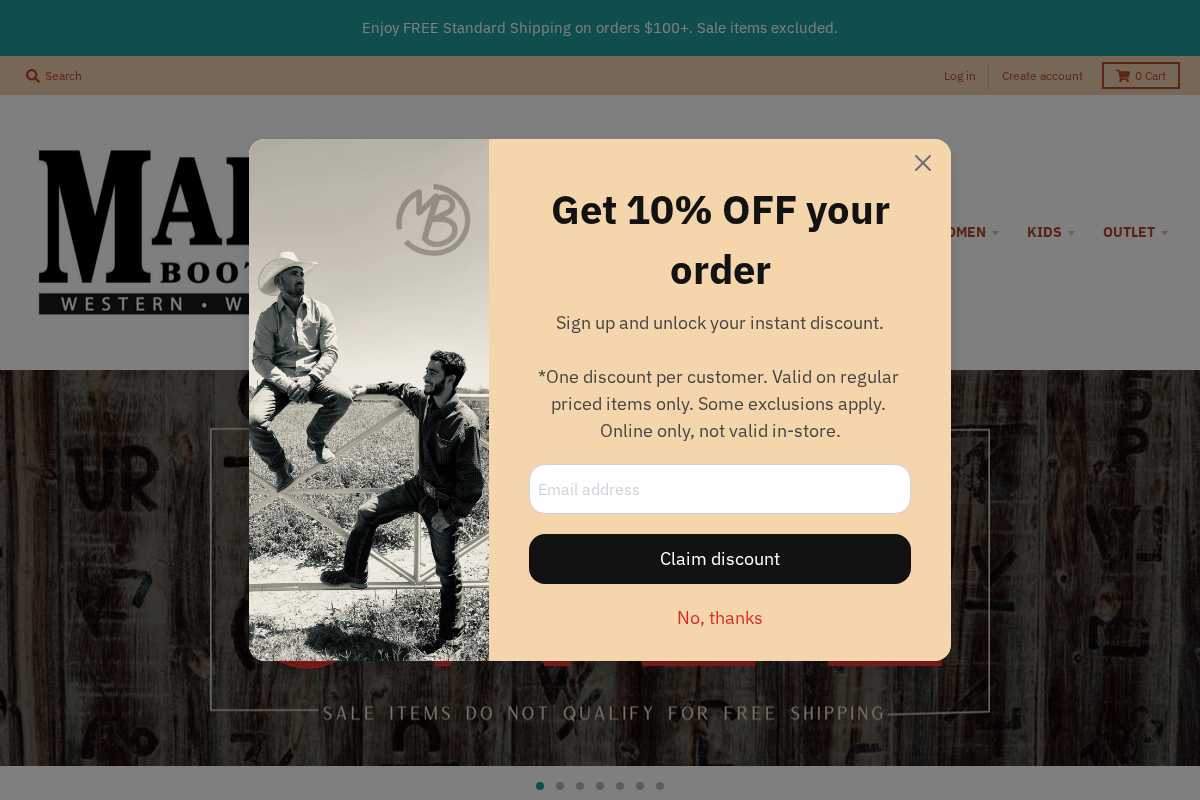
Task: Decline with No, thanks link
Action: 720,618
